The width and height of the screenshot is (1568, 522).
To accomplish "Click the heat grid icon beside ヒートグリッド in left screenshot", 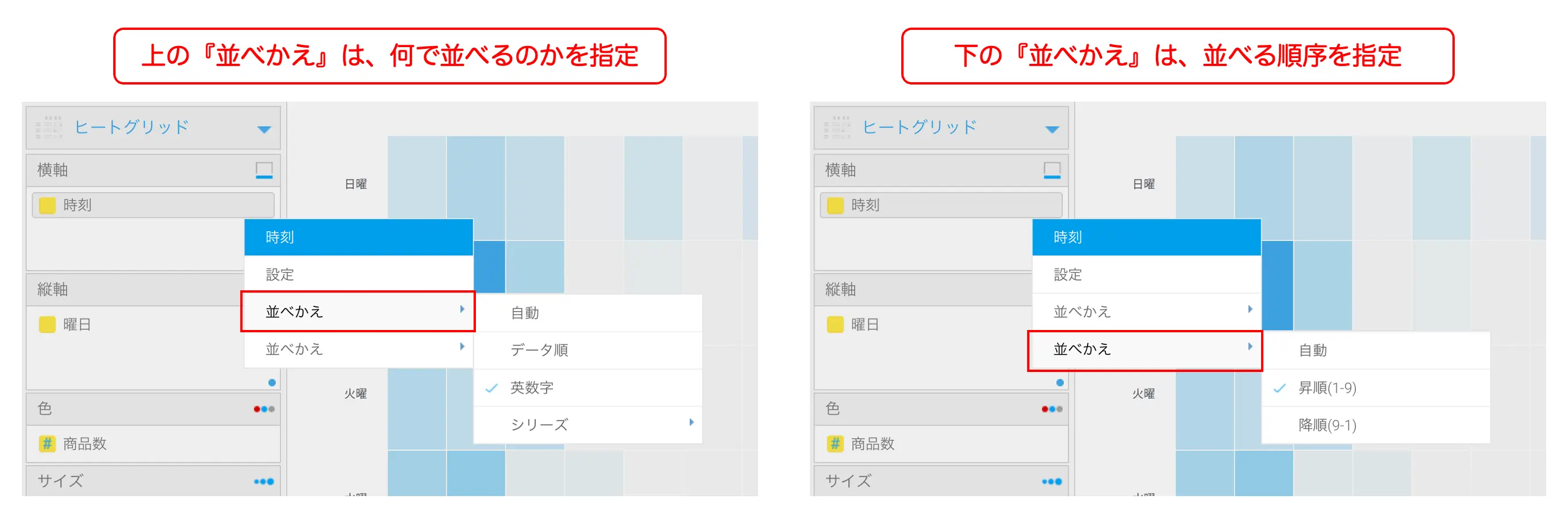I will pyautogui.click(x=49, y=127).
